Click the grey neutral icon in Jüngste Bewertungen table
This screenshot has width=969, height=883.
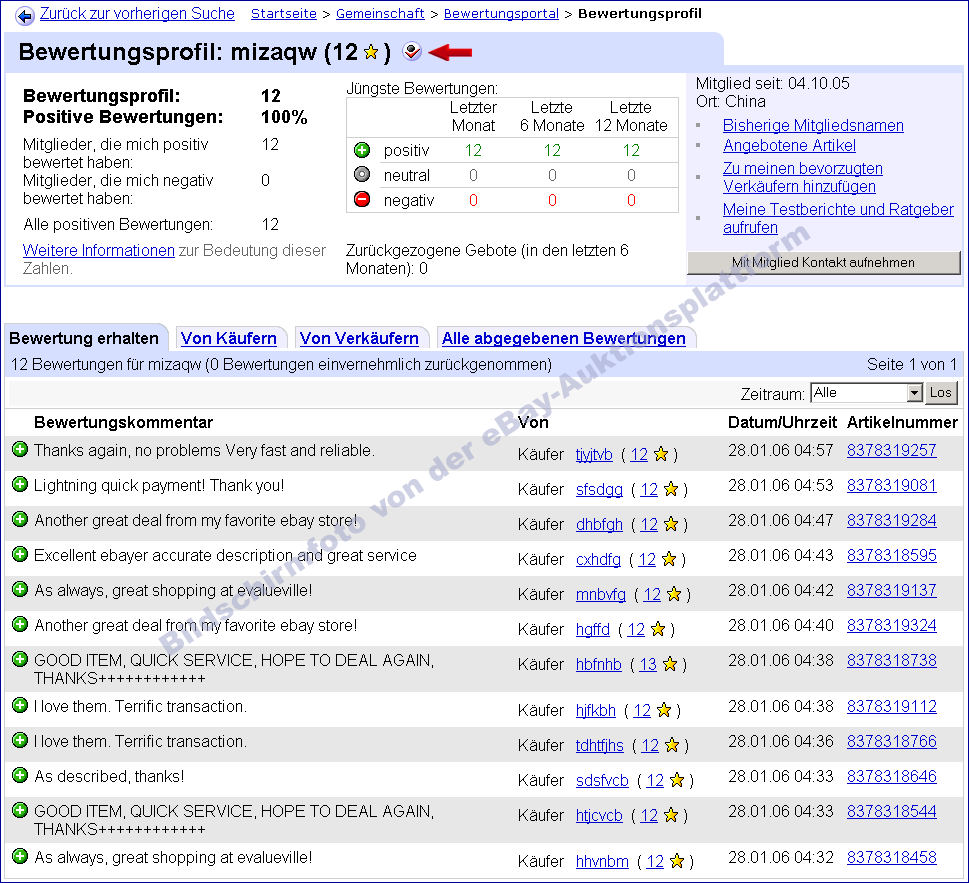(x=362, y=174)
